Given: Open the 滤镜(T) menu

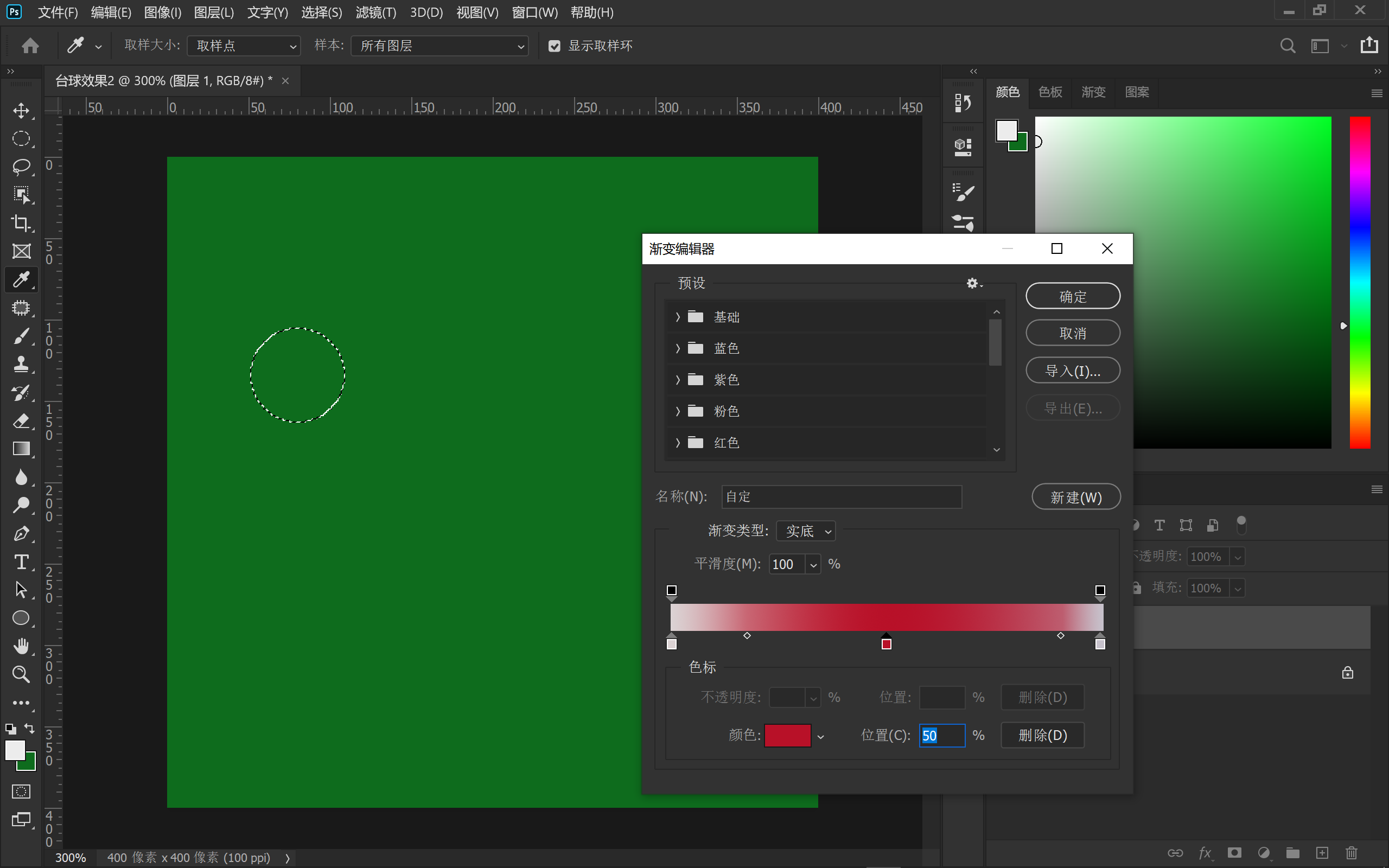Looking at the screenshot, I should coord(375,12).
